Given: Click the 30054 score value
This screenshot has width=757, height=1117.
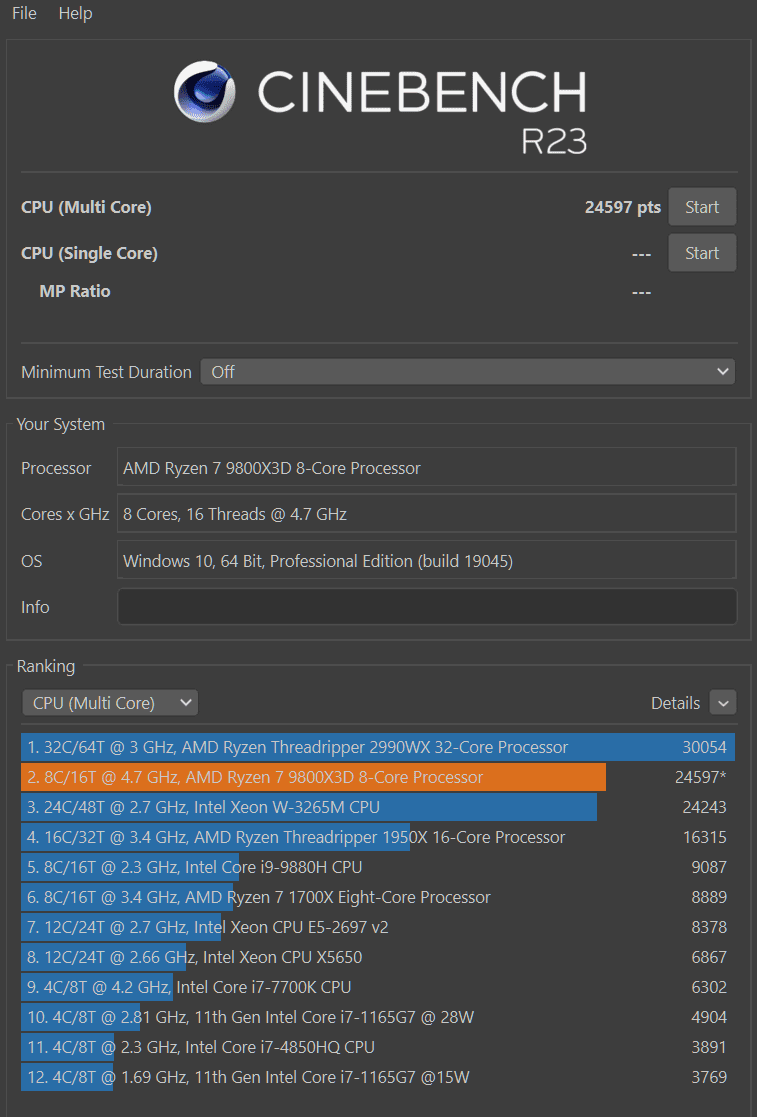Looking at the screenshot, I should point(704,747).
